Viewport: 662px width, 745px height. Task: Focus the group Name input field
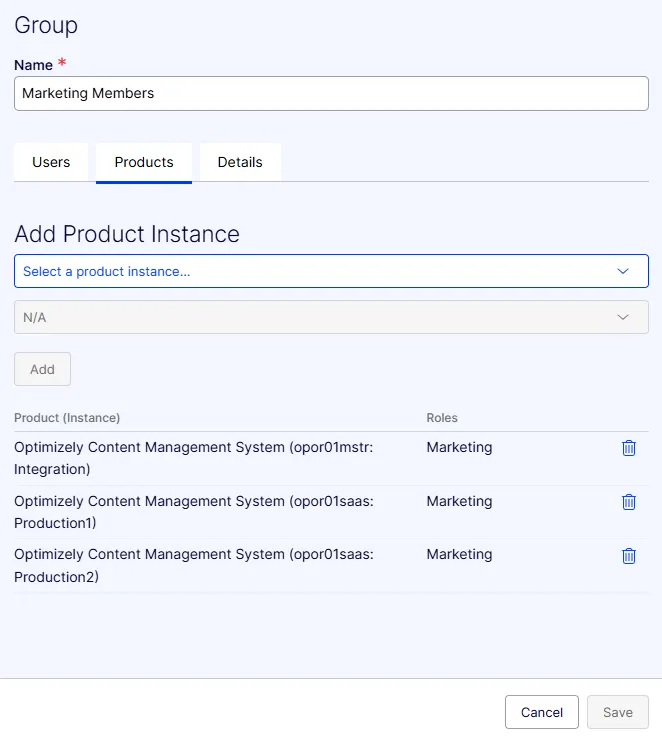click(x=331, y=94)
